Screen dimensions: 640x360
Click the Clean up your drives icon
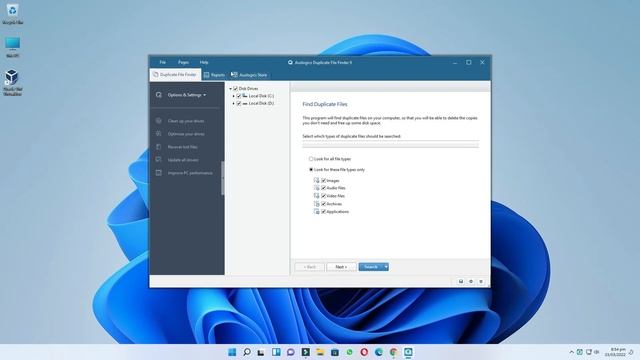(159, 121)
